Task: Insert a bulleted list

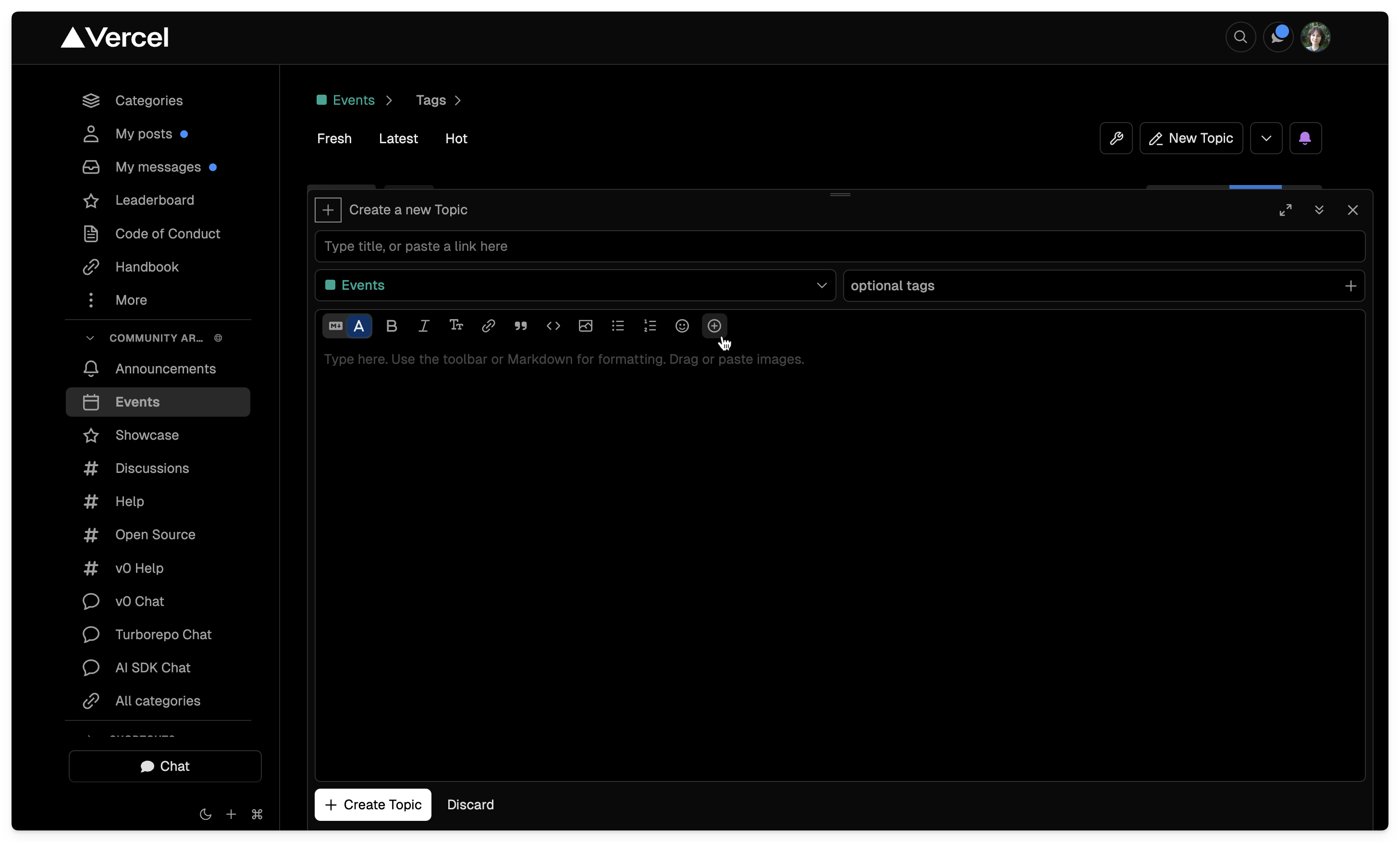Action: pyautogui.click(x=617, y=326)
